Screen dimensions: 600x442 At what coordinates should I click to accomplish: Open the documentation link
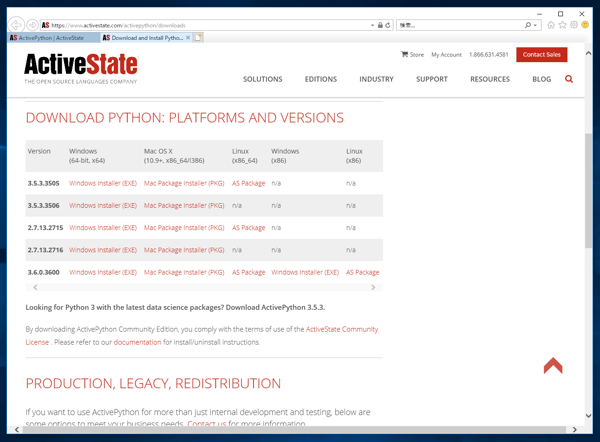137,342
